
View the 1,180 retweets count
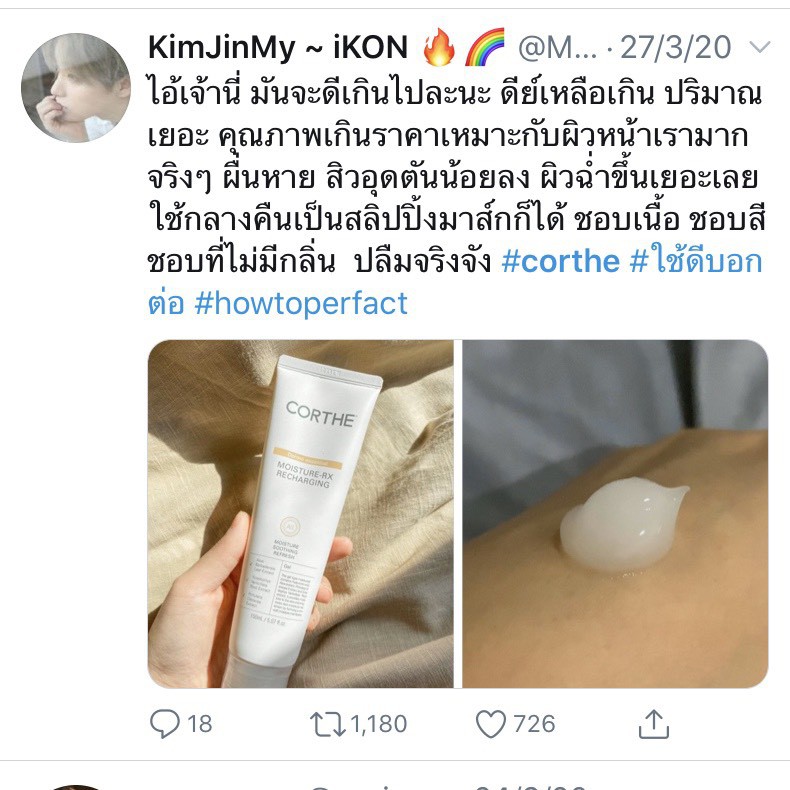[x=378, y=724]
